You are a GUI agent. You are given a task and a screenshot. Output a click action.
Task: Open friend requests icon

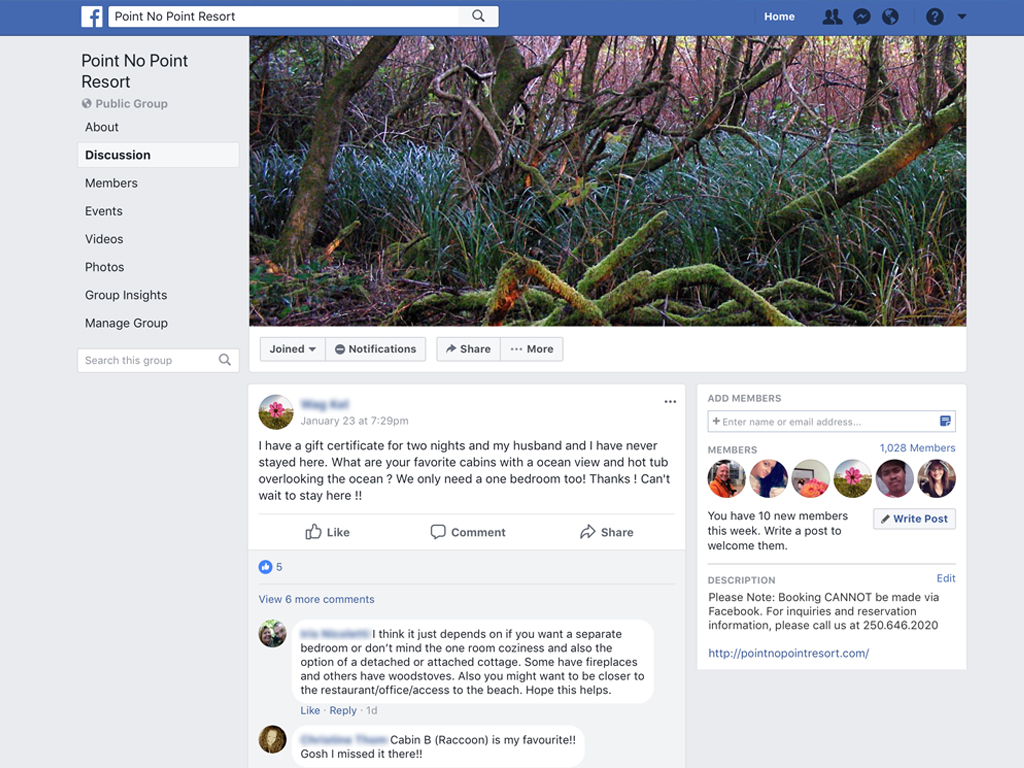pos(831,17)
